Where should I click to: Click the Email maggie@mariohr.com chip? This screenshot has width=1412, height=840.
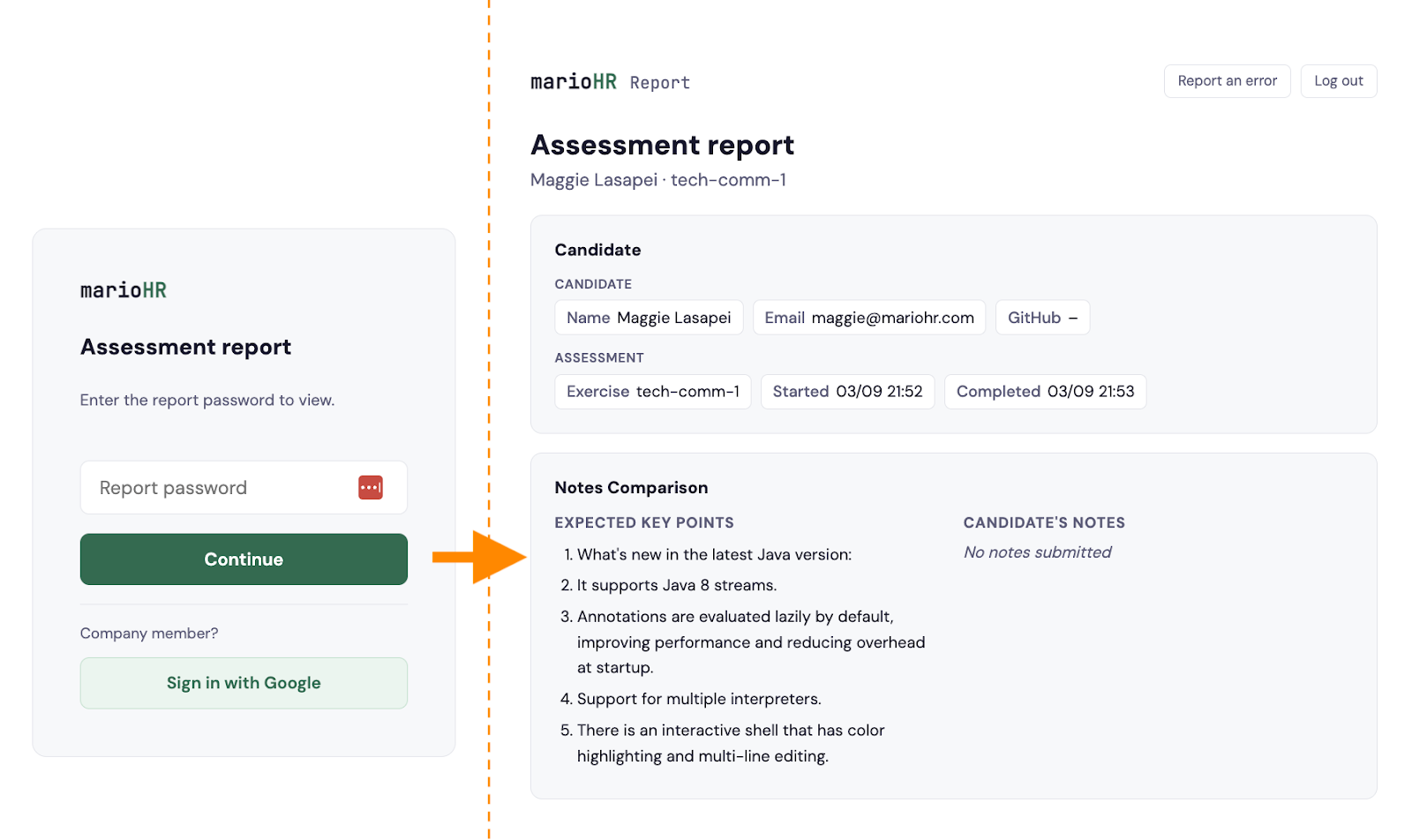868,318
